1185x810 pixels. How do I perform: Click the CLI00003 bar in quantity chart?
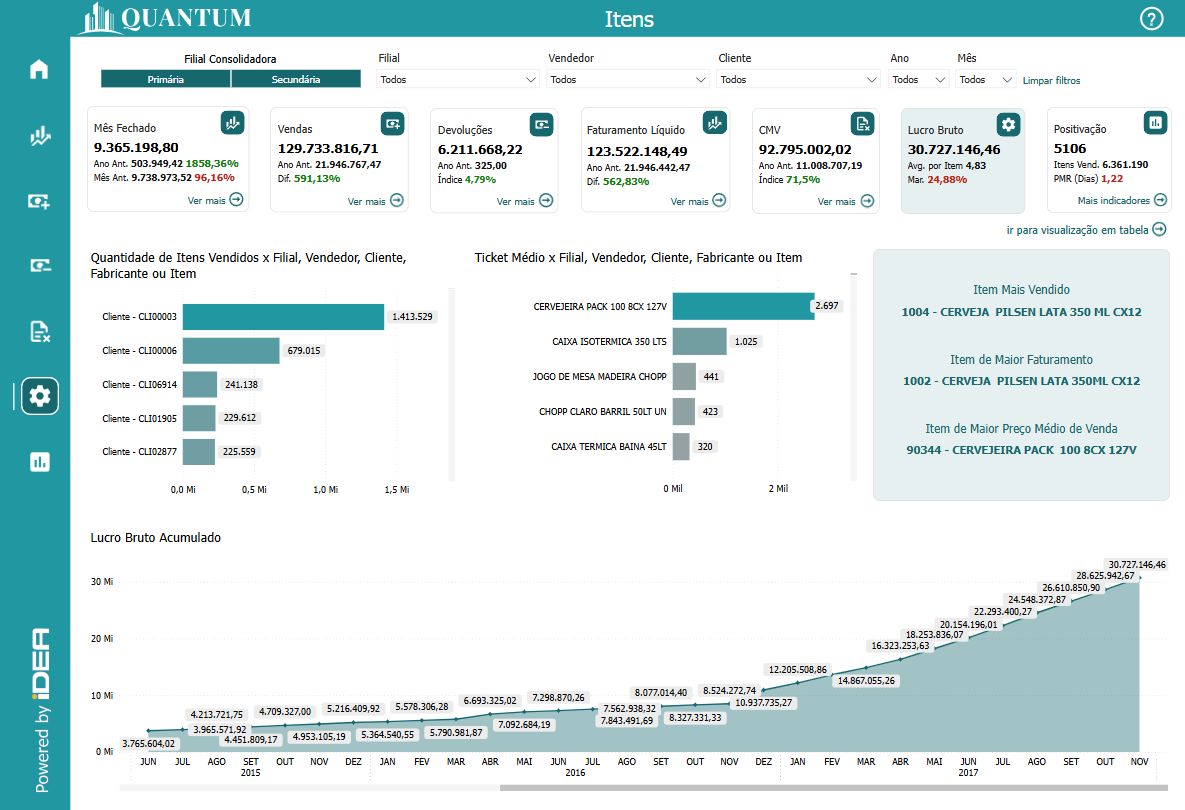pyautogui.click(x=283, y=317)
